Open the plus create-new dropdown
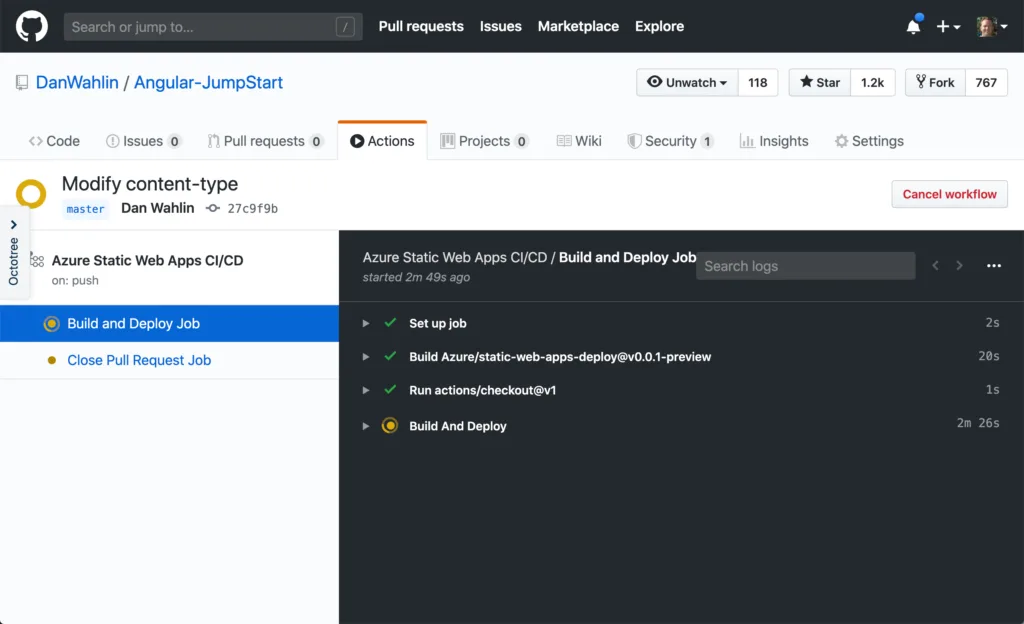This screenshot has width=1024, height=624. point(947,27)
